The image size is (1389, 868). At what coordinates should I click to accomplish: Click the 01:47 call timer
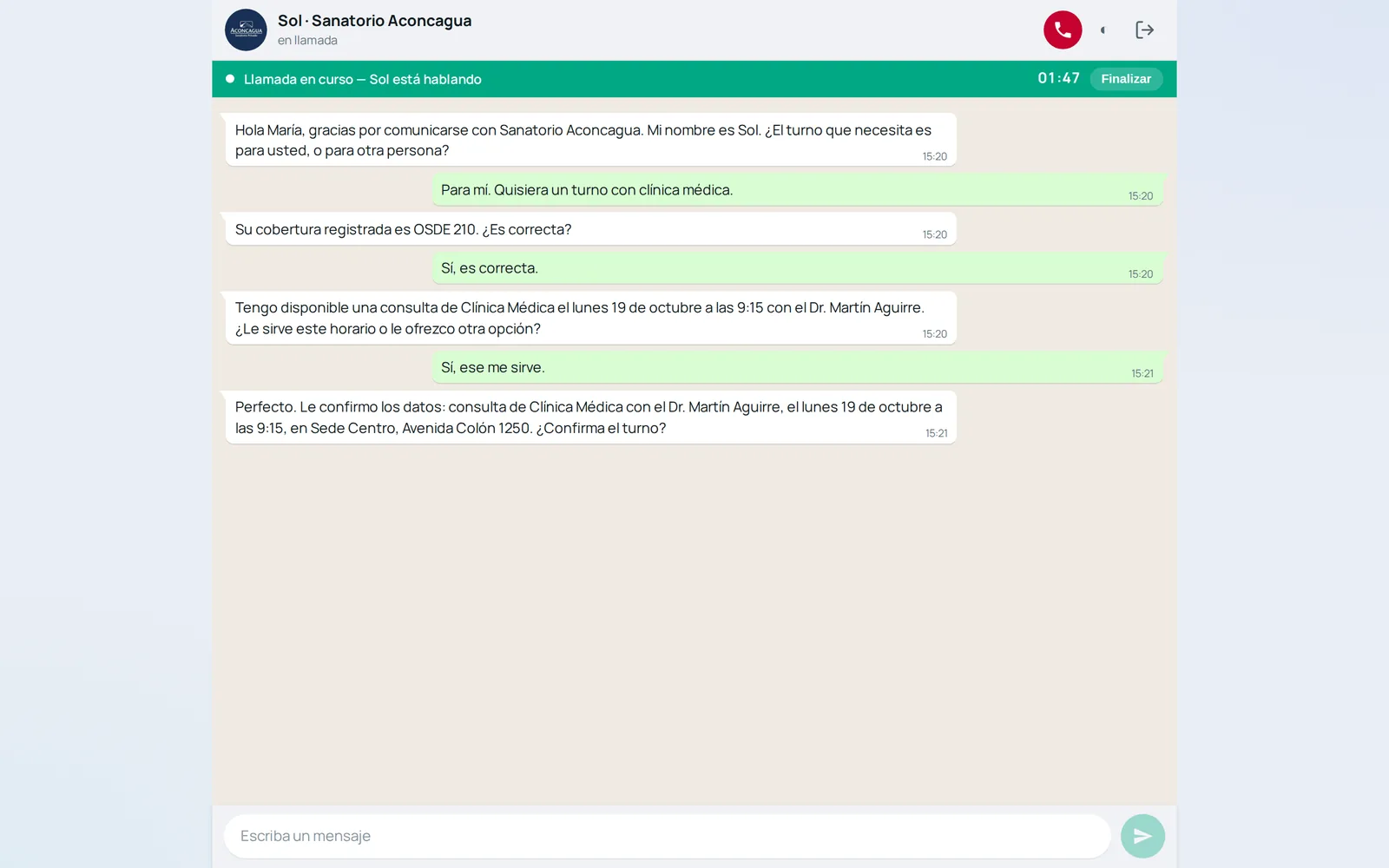click(x=1058, y=78)
